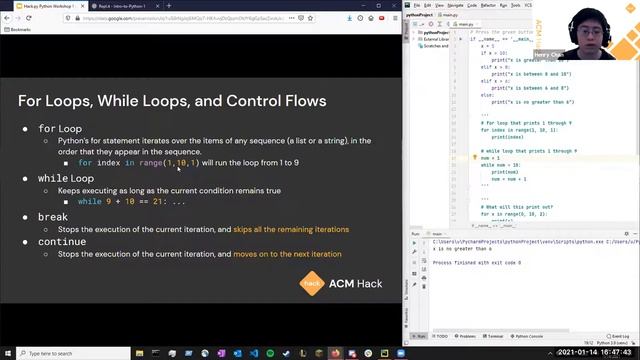Bookmark this page with star icon

310,18
